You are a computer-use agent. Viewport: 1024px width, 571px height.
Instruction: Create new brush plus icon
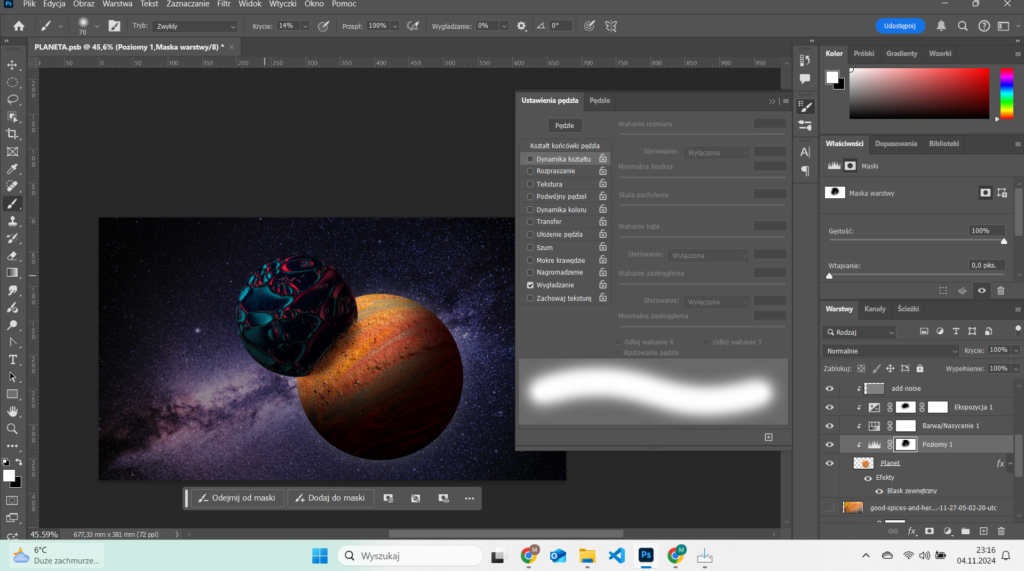click(x=769, y=437)
